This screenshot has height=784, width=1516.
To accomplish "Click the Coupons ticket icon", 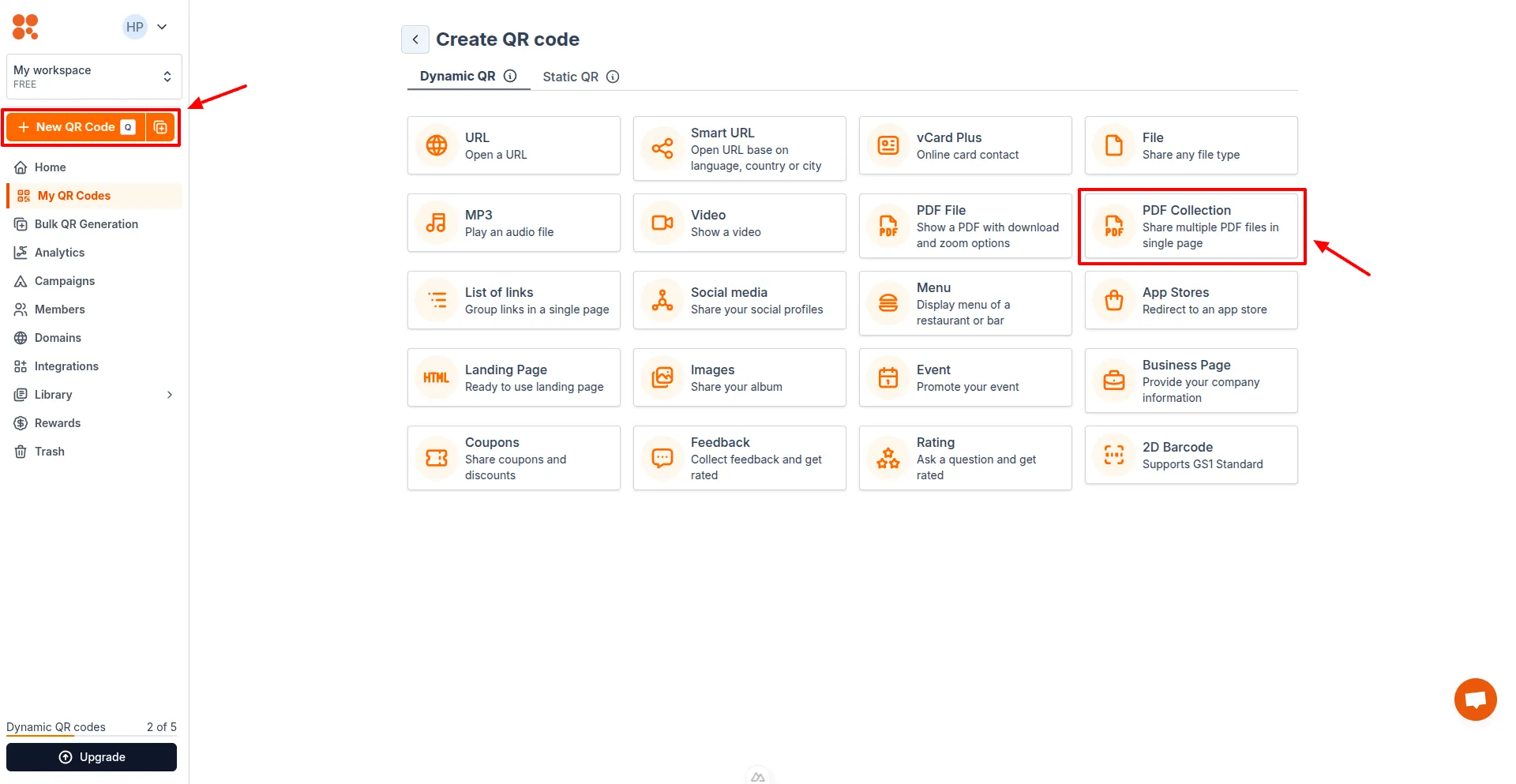I will pos(437,458).
